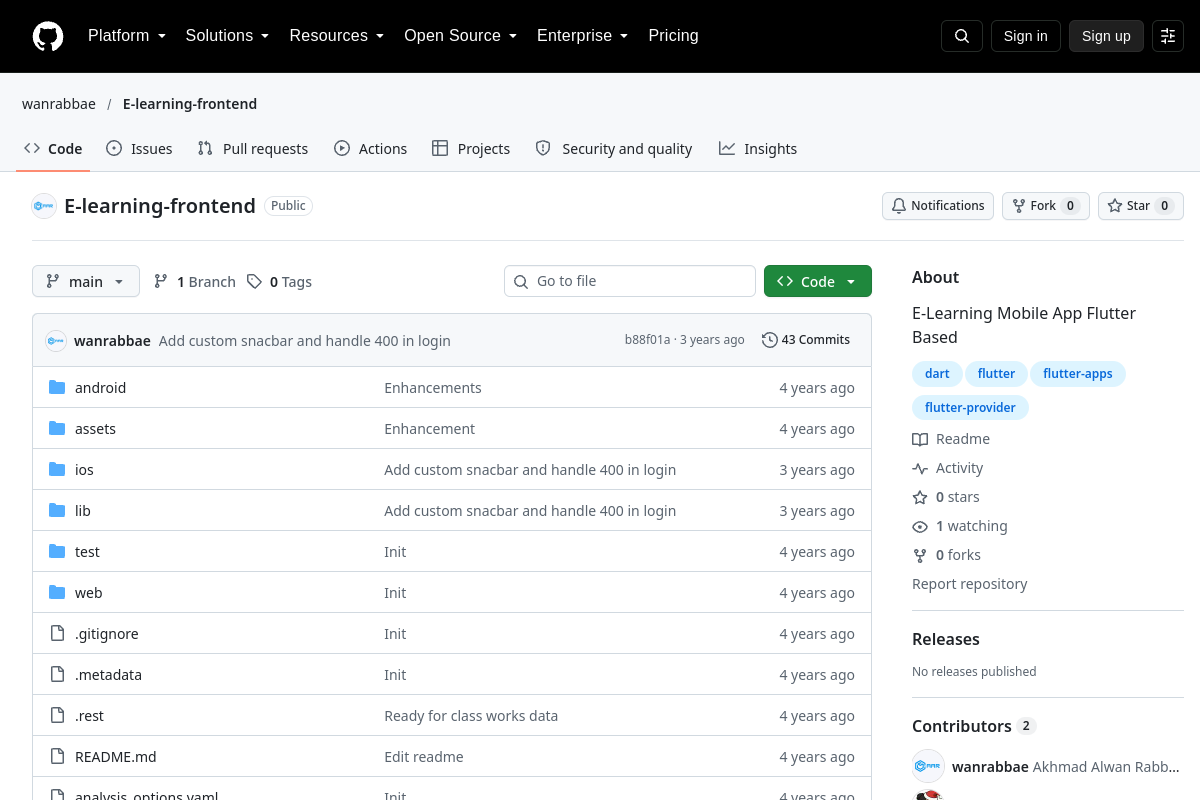This screenshot has height=800, width=1200.
Task: Expand the Enterprise menu
Action: (x=583, y=36)
